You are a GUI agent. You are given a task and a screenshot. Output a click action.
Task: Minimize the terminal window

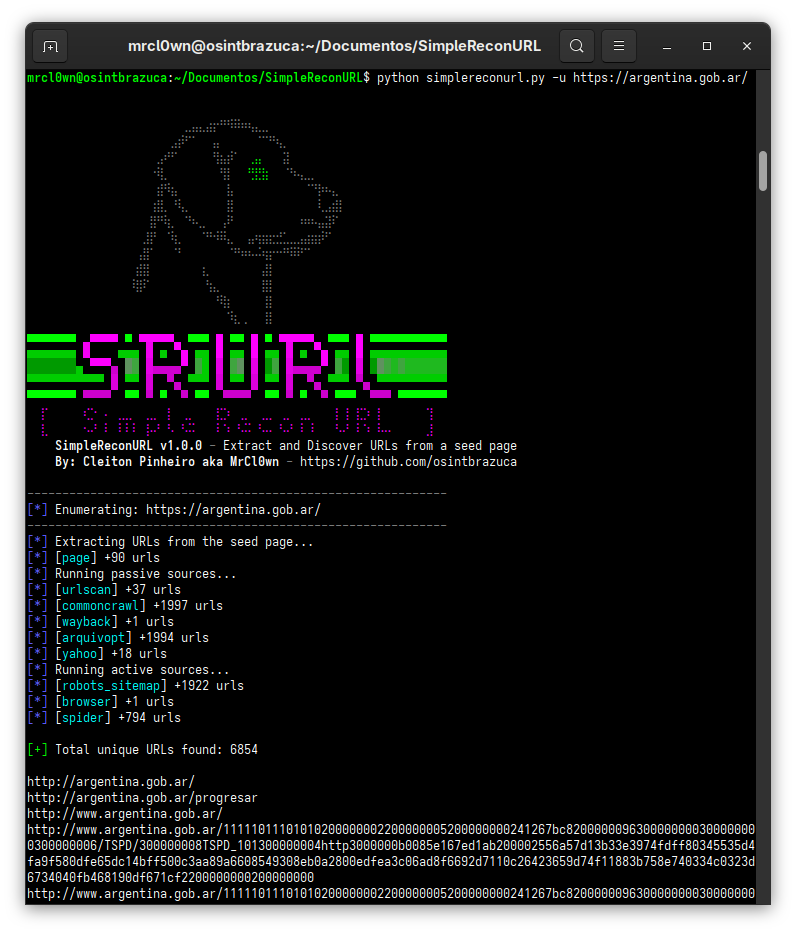(667, 46)
